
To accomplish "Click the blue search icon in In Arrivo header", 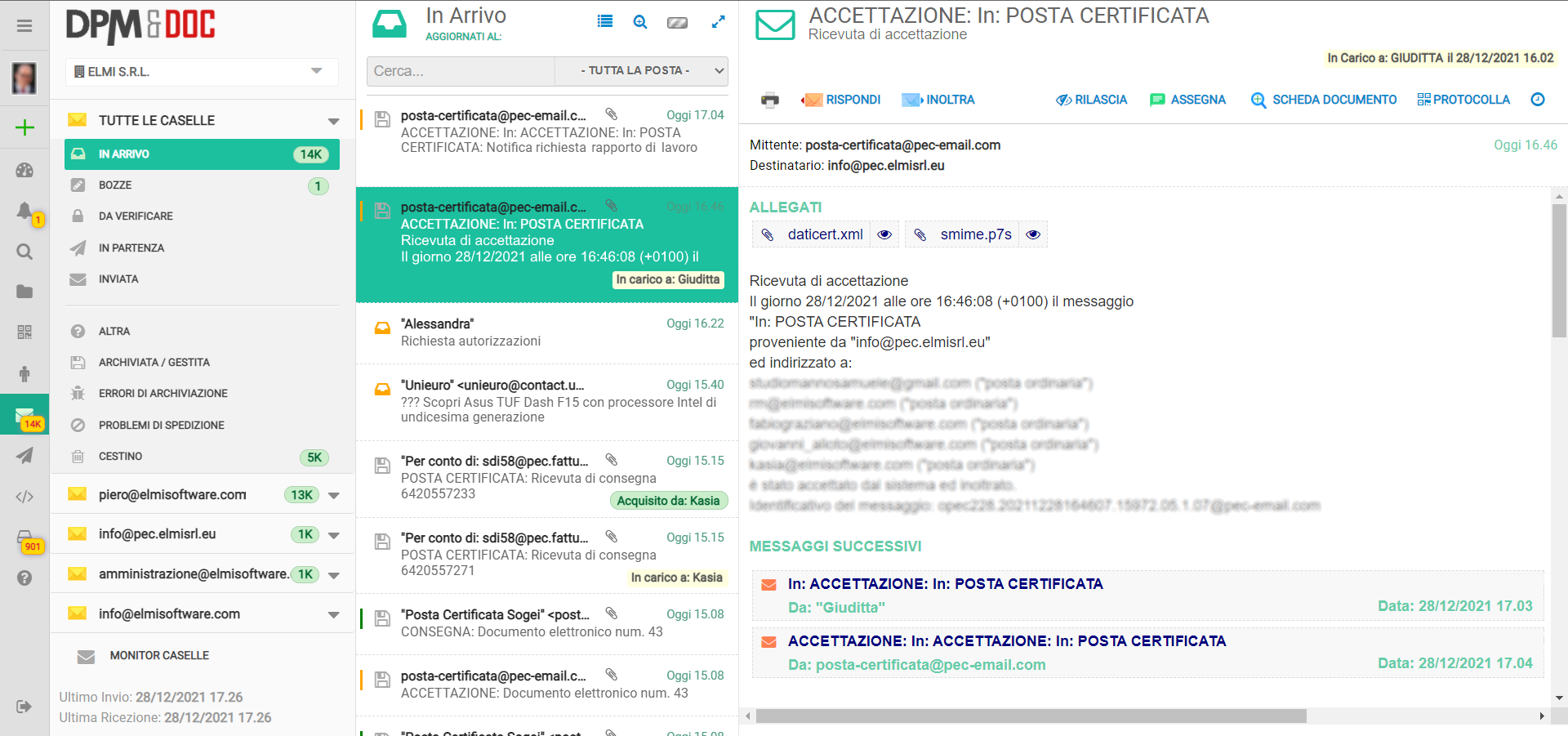I will [x=640, y=22].
